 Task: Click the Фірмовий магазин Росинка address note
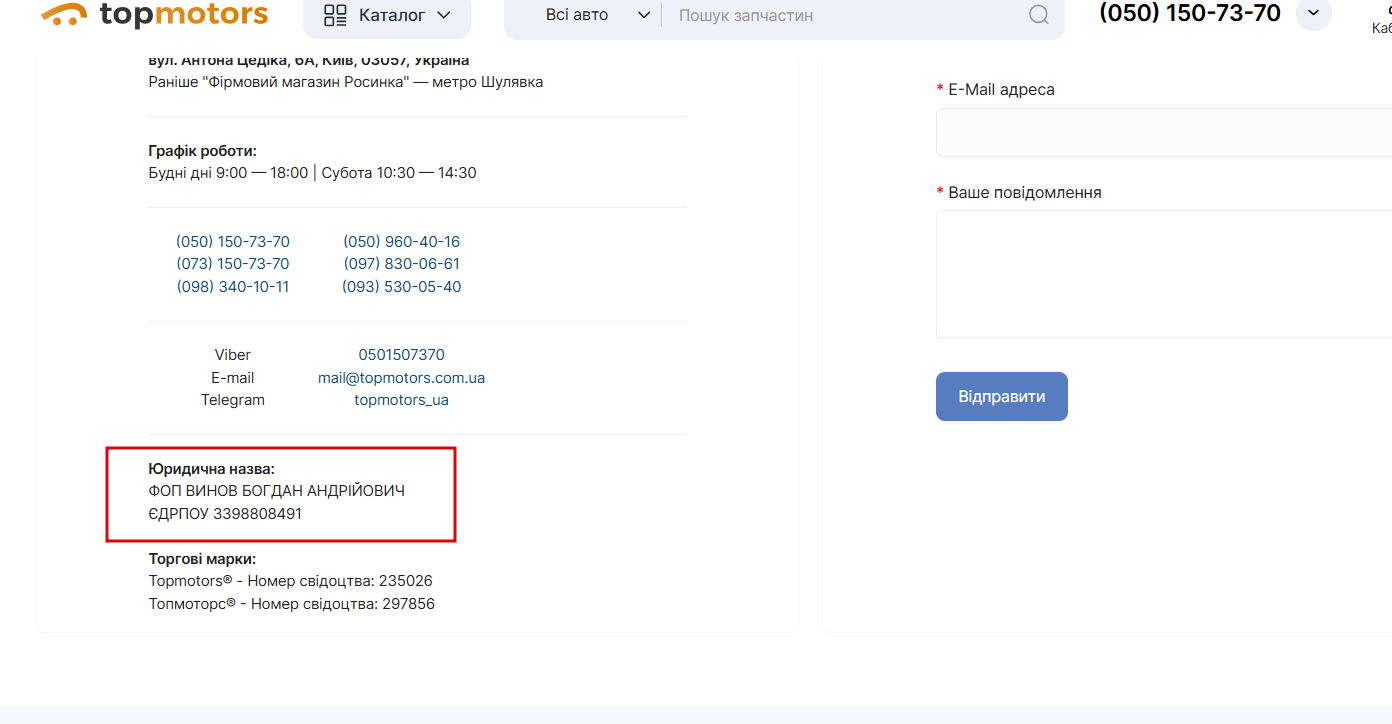[x=346, y=82]
